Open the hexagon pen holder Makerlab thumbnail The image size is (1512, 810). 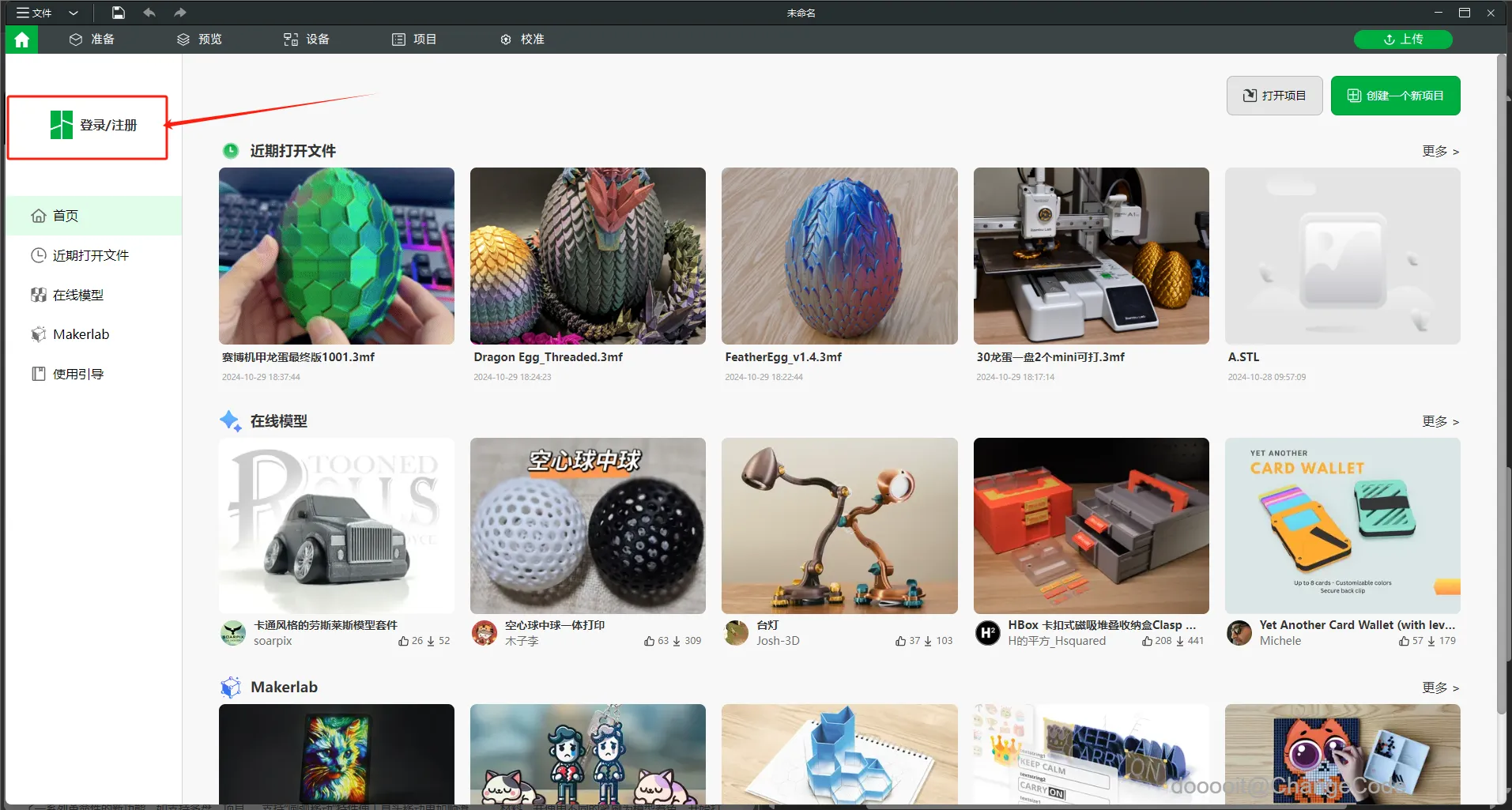(839, 754)
